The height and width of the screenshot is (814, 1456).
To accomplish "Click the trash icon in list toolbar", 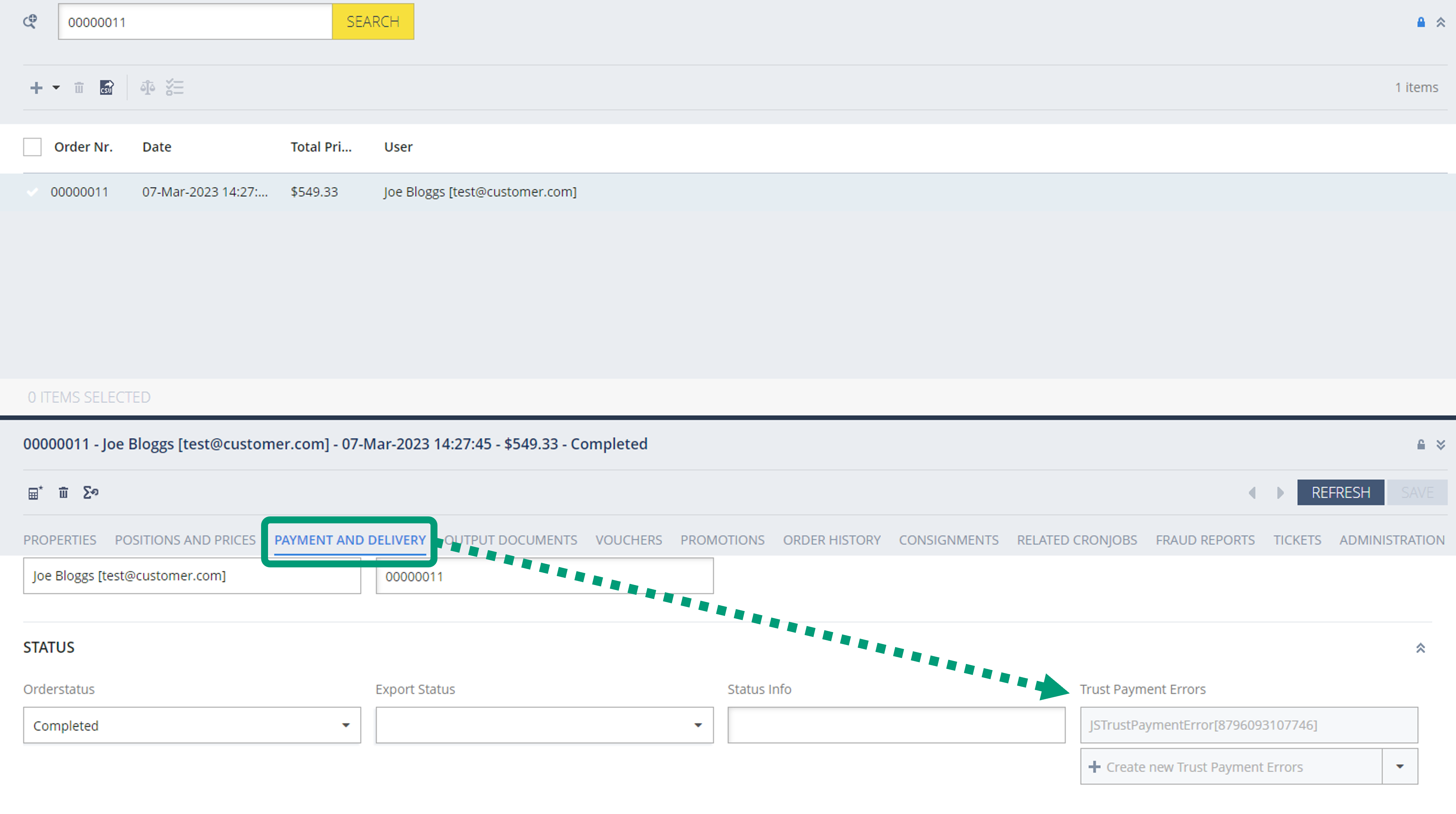I will click(x=78, y=88).
